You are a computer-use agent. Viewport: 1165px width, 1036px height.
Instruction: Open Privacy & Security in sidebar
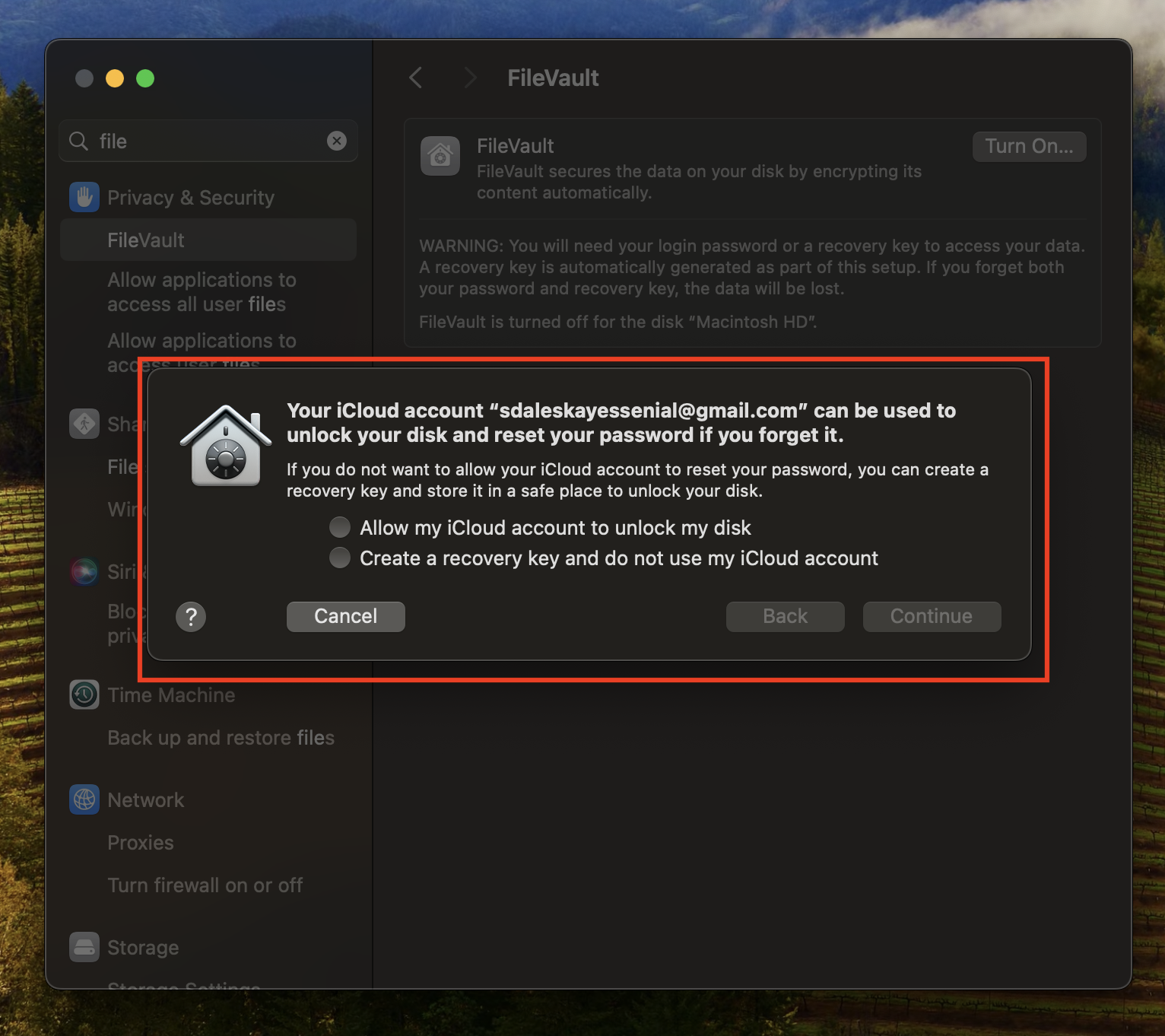[191, 198]
